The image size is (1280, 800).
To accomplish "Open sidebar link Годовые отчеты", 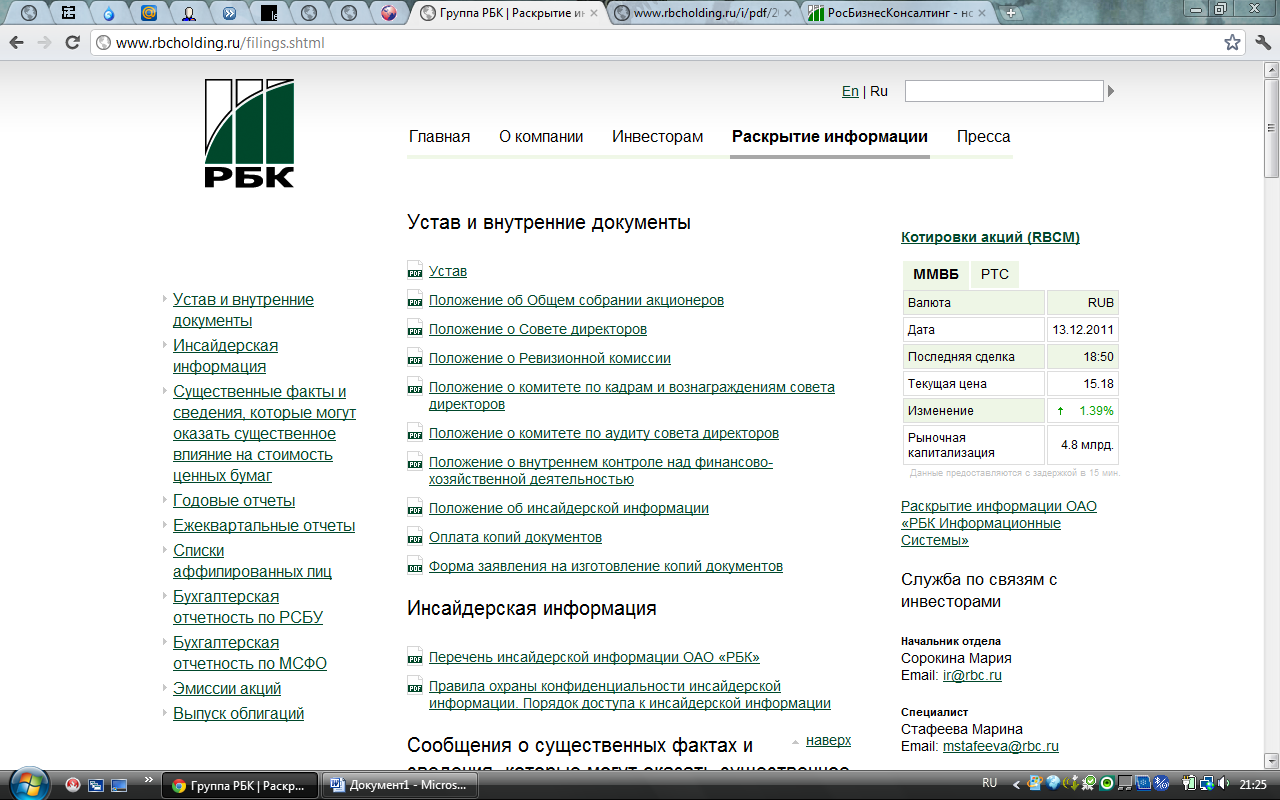I will click(x=234, y=501).
